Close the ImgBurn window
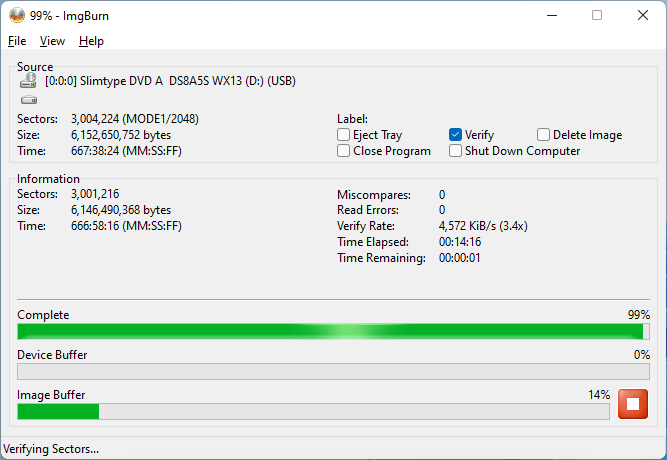667x460 pixels. 643,15
